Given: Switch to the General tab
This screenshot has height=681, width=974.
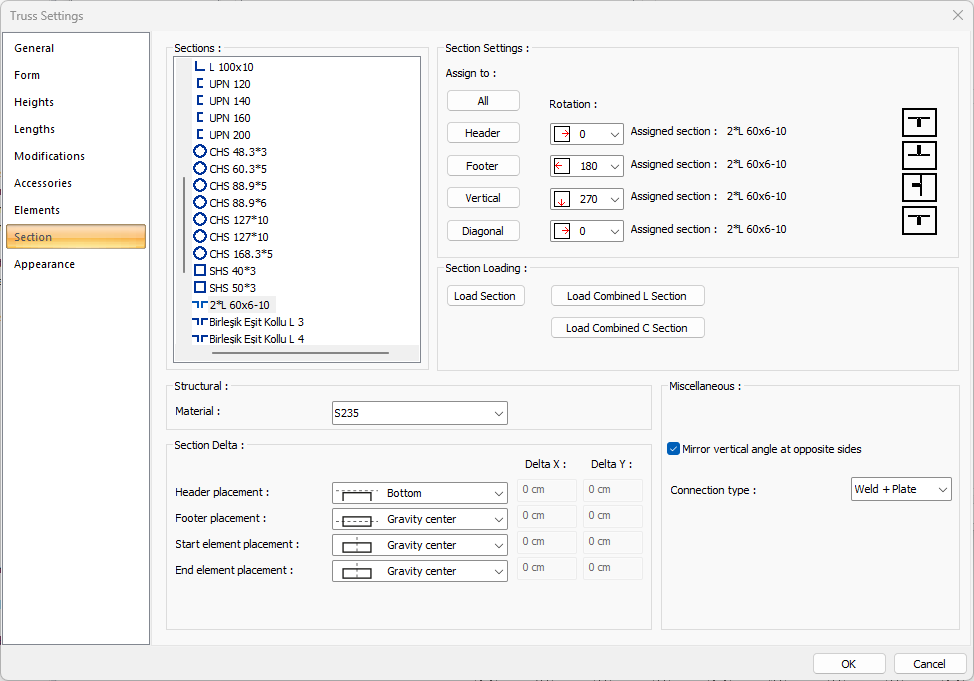Looking at the screenshot, I should [x=35, y=48].
